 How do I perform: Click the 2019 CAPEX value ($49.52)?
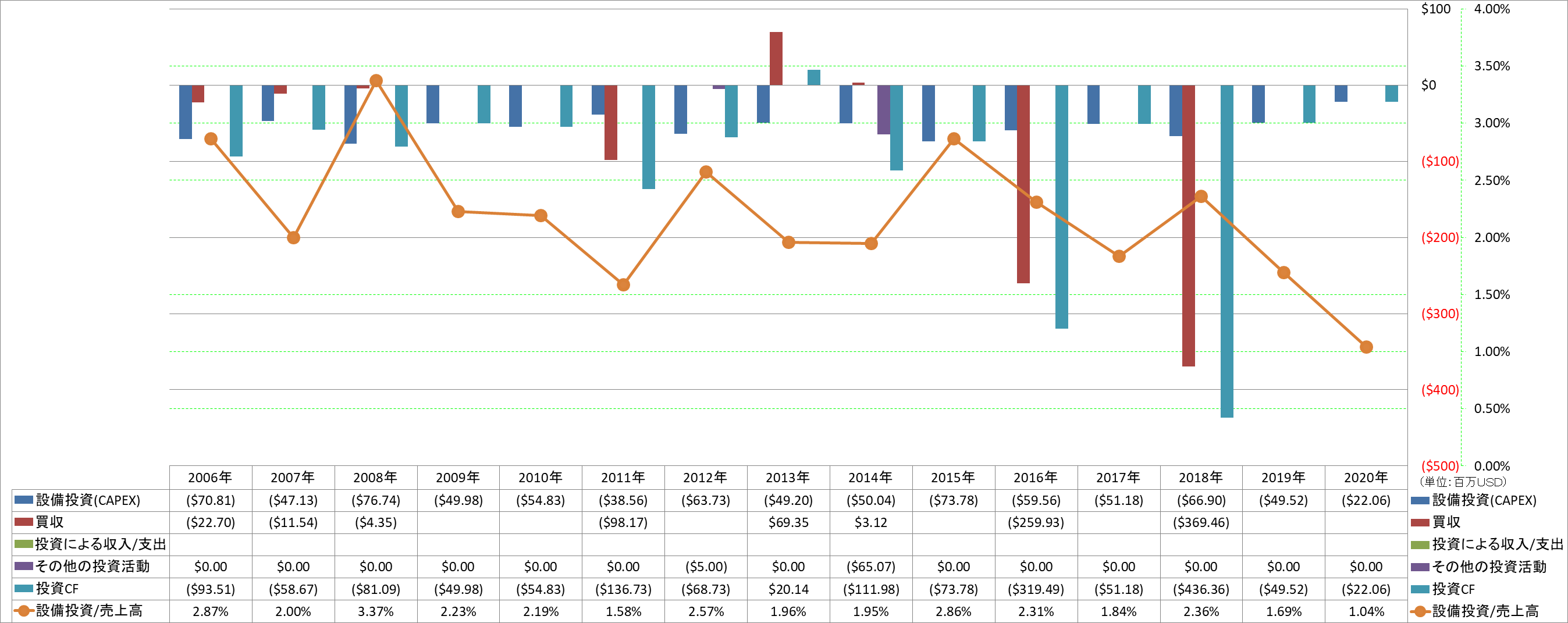[x=1283, y=501]
